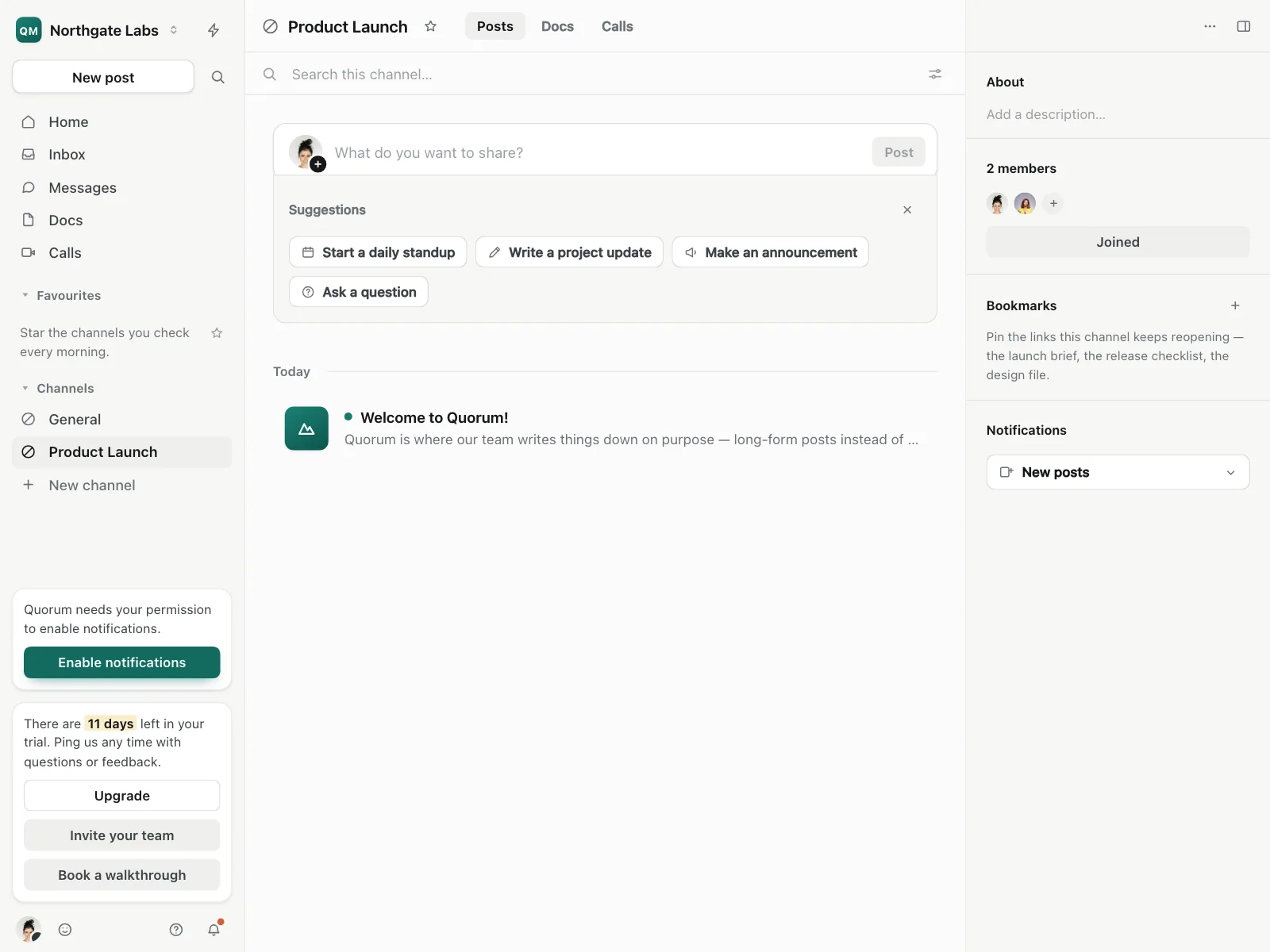The image size is (1270, 952).
Task: Choose Make an announcement suggestion
Action: [770, 252]
